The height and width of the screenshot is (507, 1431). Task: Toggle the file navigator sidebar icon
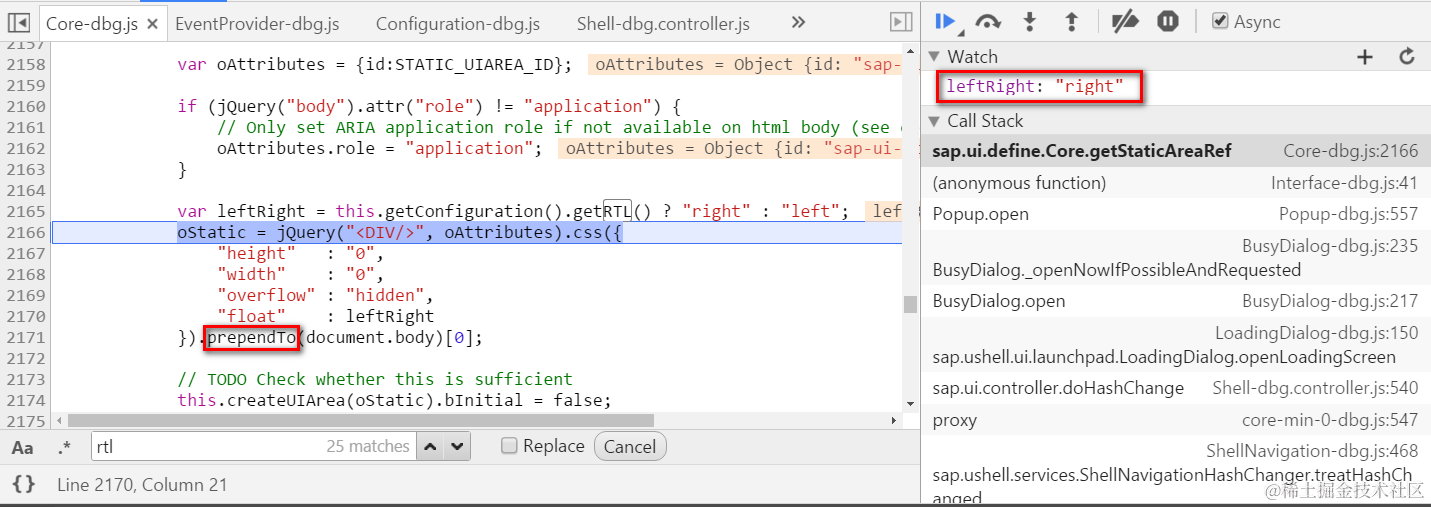(18, 22)
